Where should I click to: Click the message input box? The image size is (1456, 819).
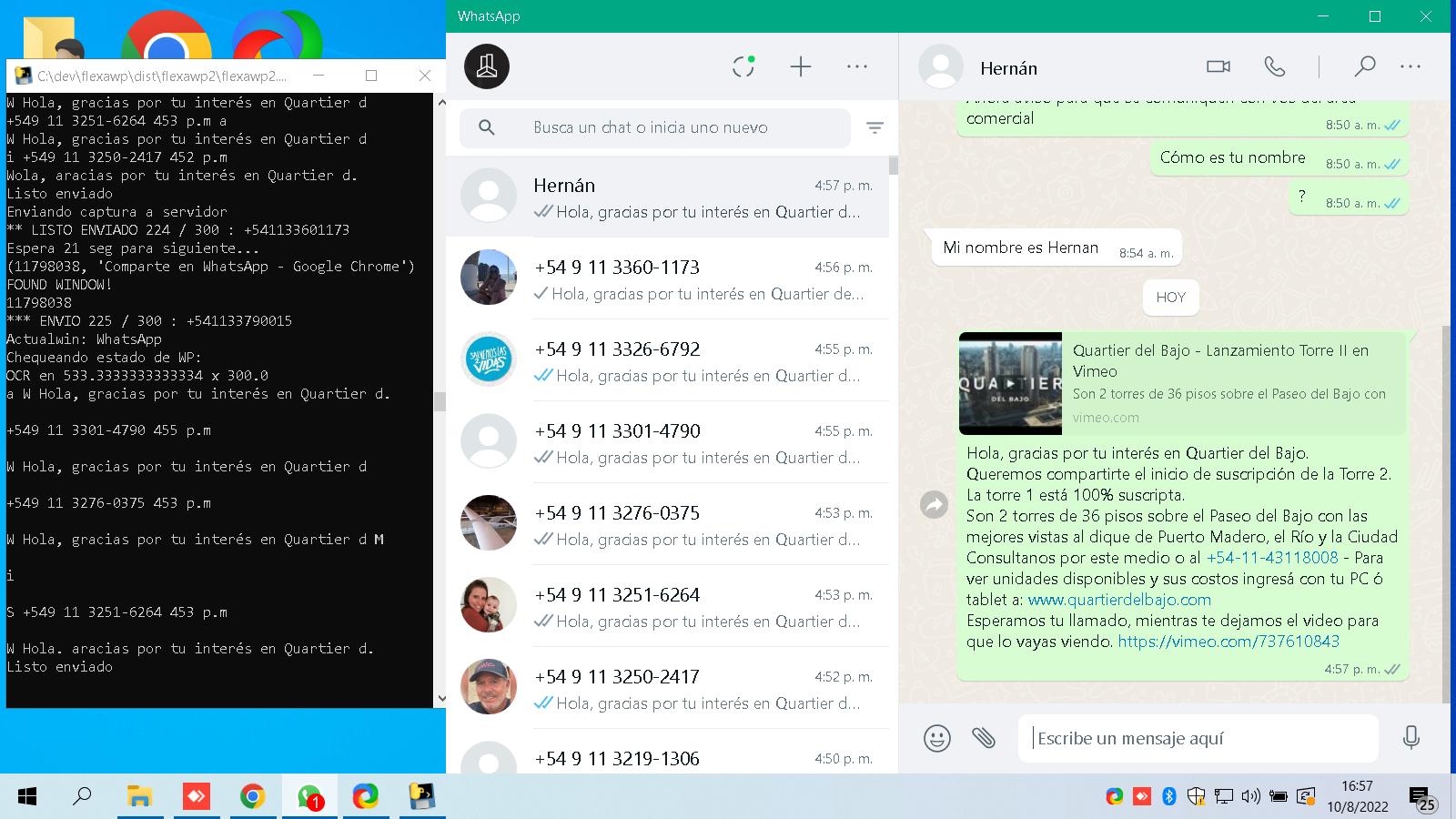pos(1198,738)
